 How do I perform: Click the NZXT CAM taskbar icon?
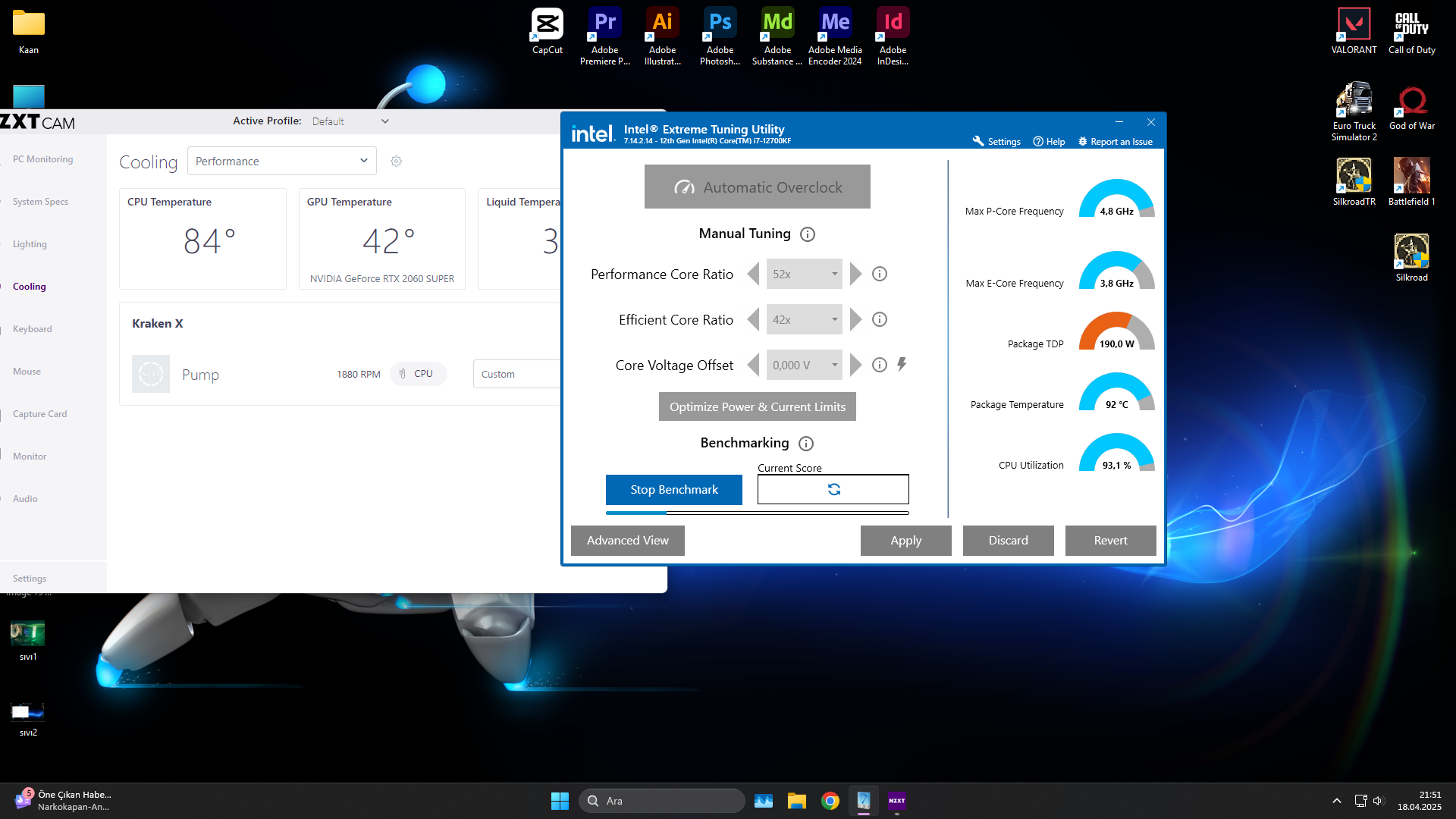[x=897, y=801]
